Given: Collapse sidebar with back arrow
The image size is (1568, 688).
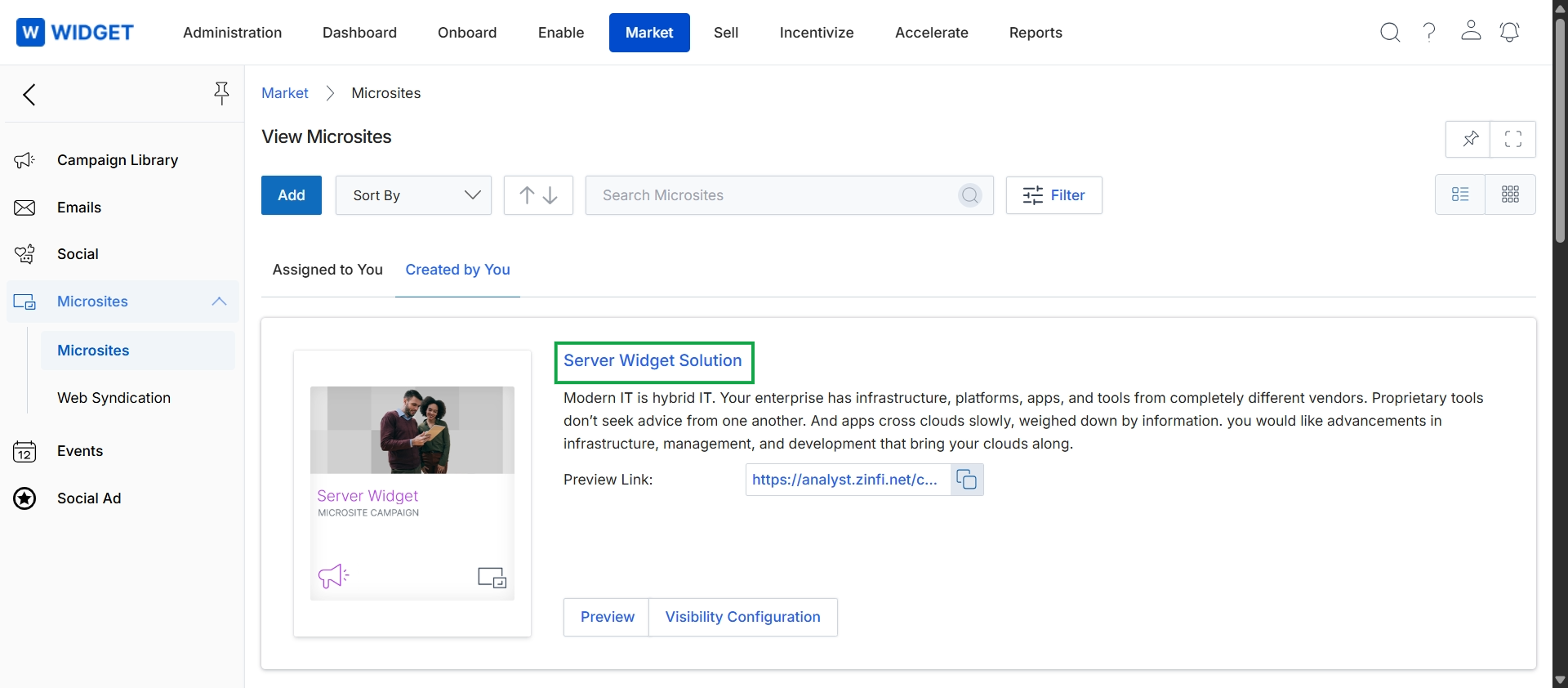Looking at the screenshot, I should [x=29, y=95].
